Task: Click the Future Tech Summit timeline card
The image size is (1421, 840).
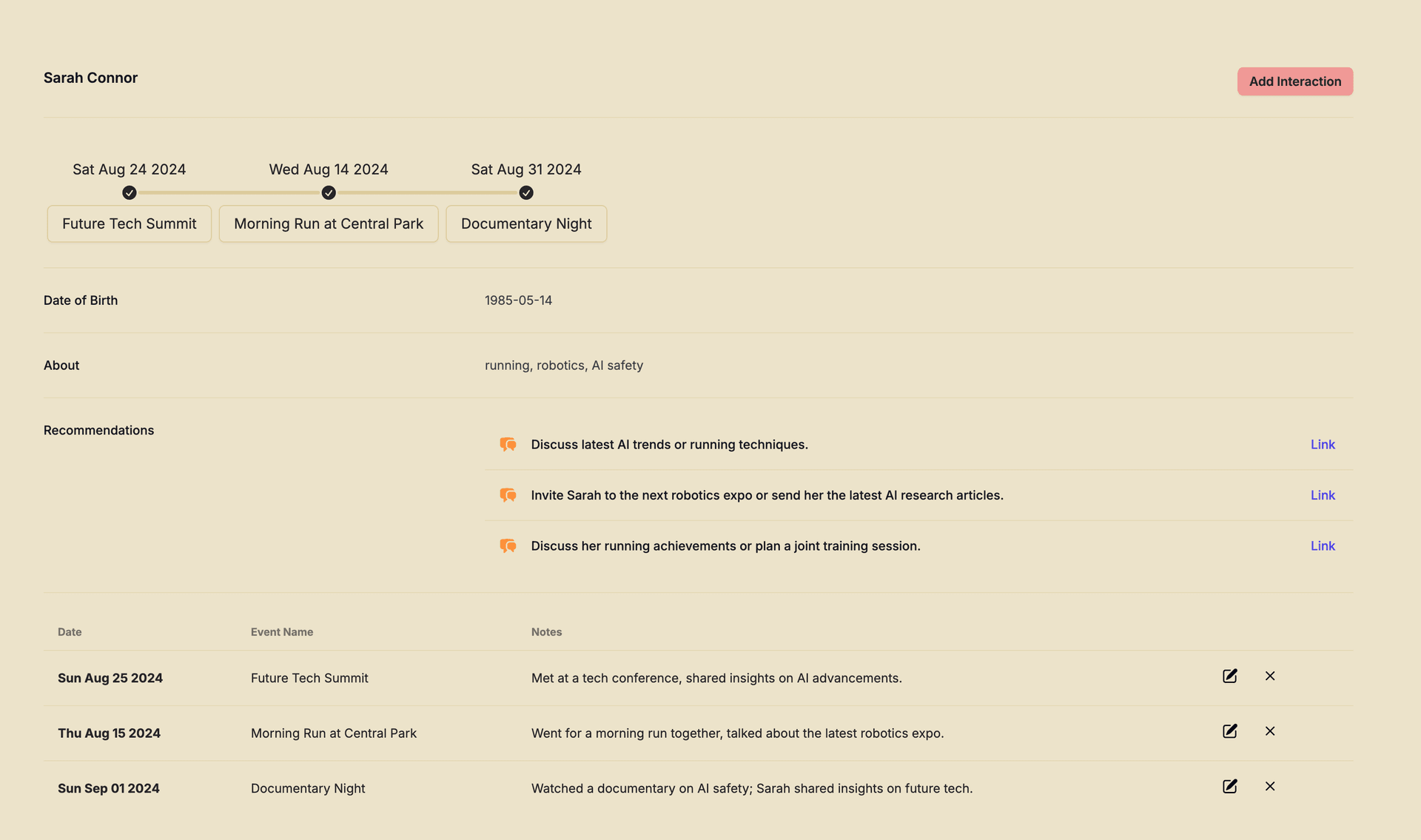Action: tap(130, 224)
